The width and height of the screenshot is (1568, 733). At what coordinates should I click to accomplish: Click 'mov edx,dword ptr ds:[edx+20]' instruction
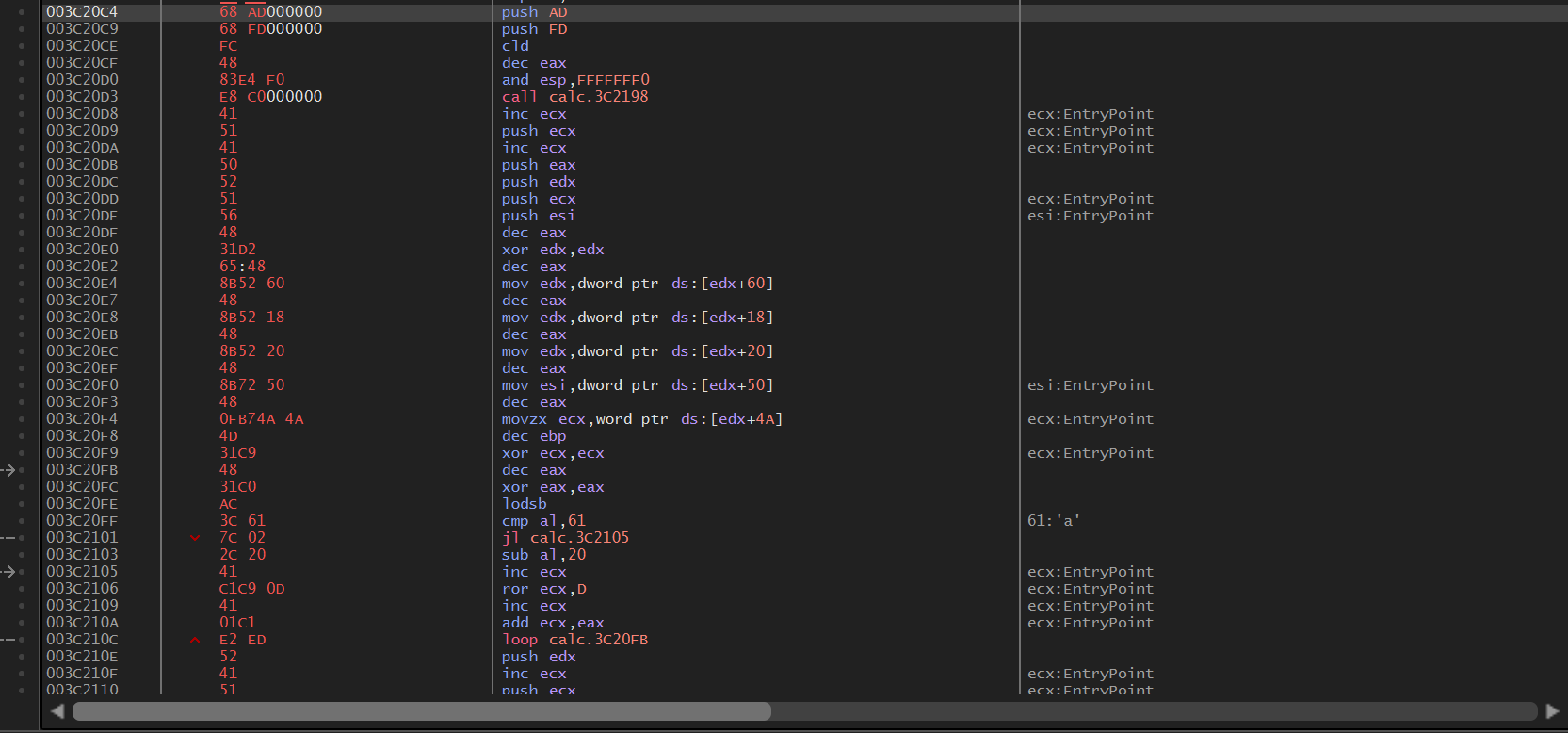[638, 351]
